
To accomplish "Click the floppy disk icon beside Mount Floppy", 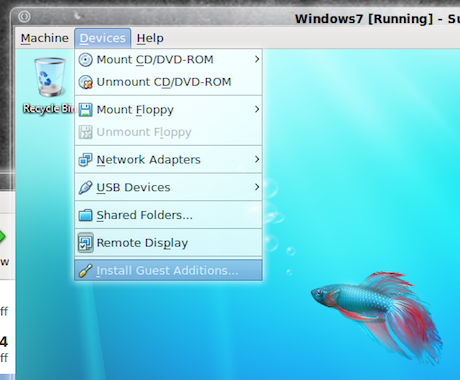I will 85,110.
